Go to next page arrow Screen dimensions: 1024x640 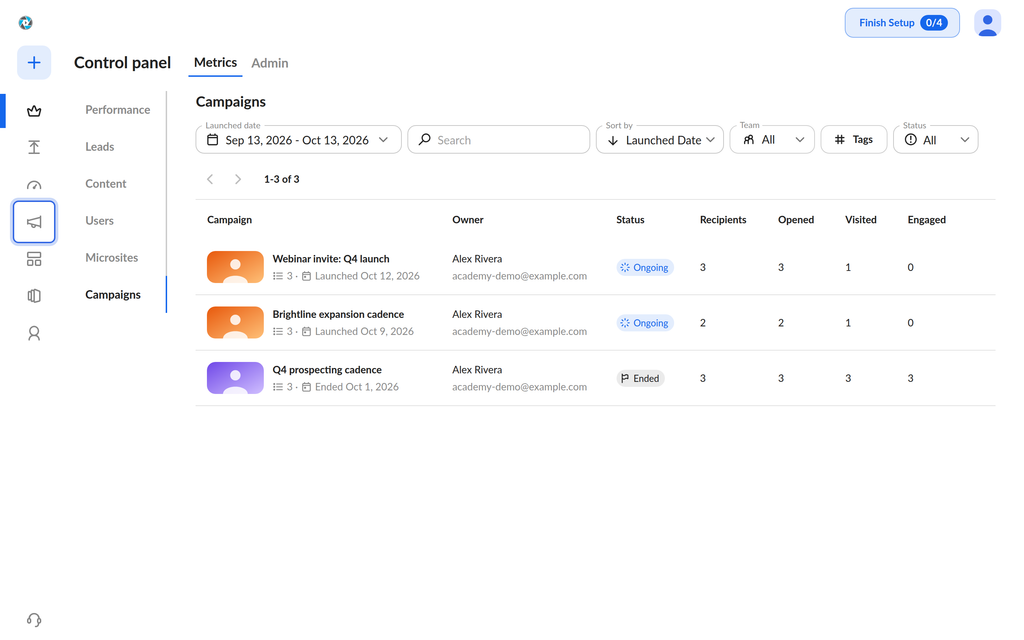pos(238,179)
